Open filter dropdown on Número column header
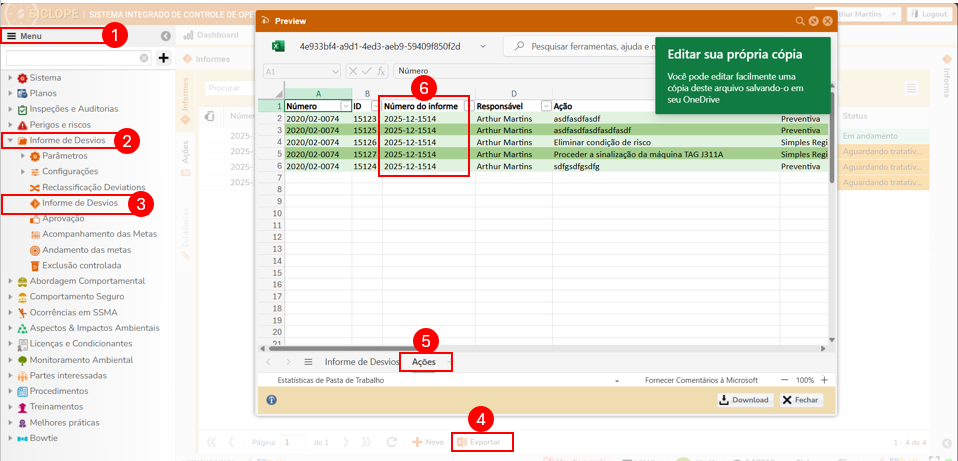This screenshot has height=461, width=958. 345,106
